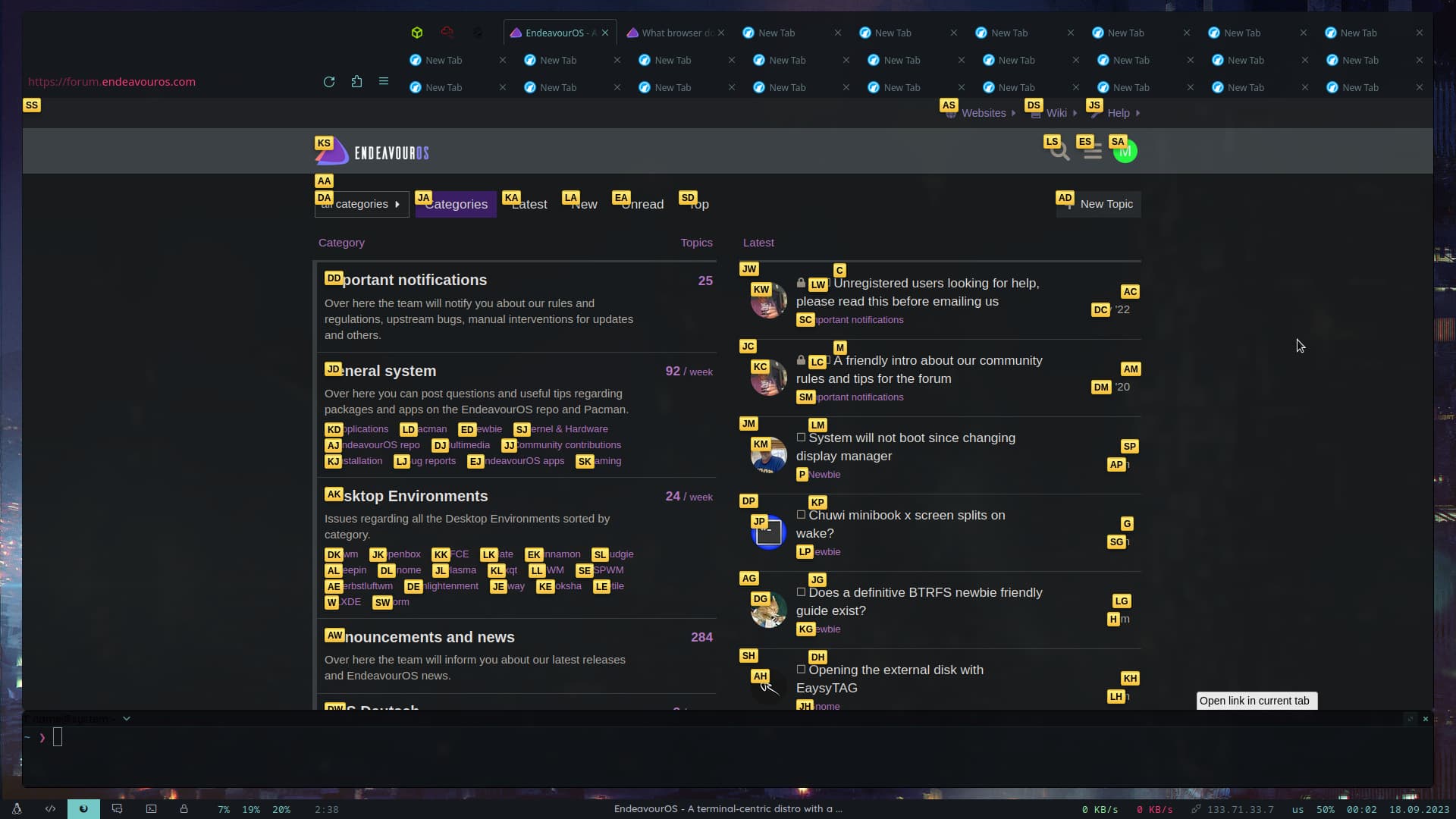Image resolution: width=1456 pixels, height=819 pixels.
Task: Click the New Topic button
Action: tap(1099, 204)
